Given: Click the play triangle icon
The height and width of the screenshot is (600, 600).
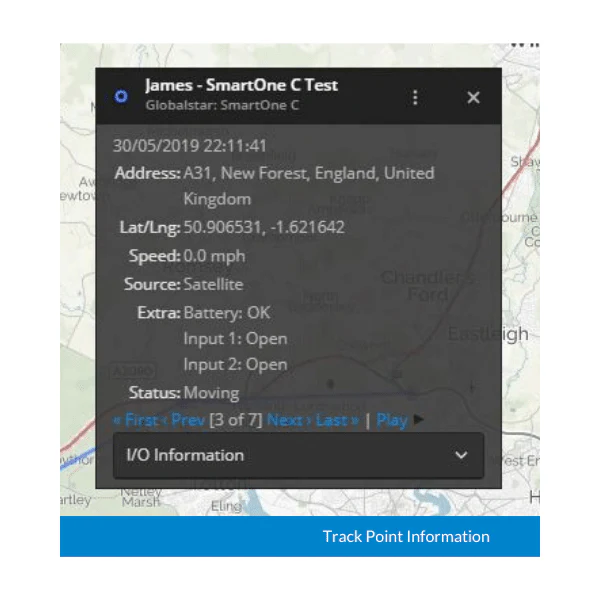Looking at the screenshot, I should click(x=419, y=419).
